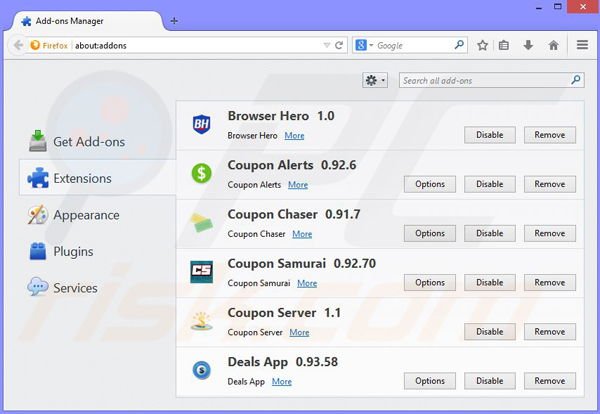The image size is (600, 414).
Task: Open the Google search engine dropdown
Action: [x=364, y=45]
